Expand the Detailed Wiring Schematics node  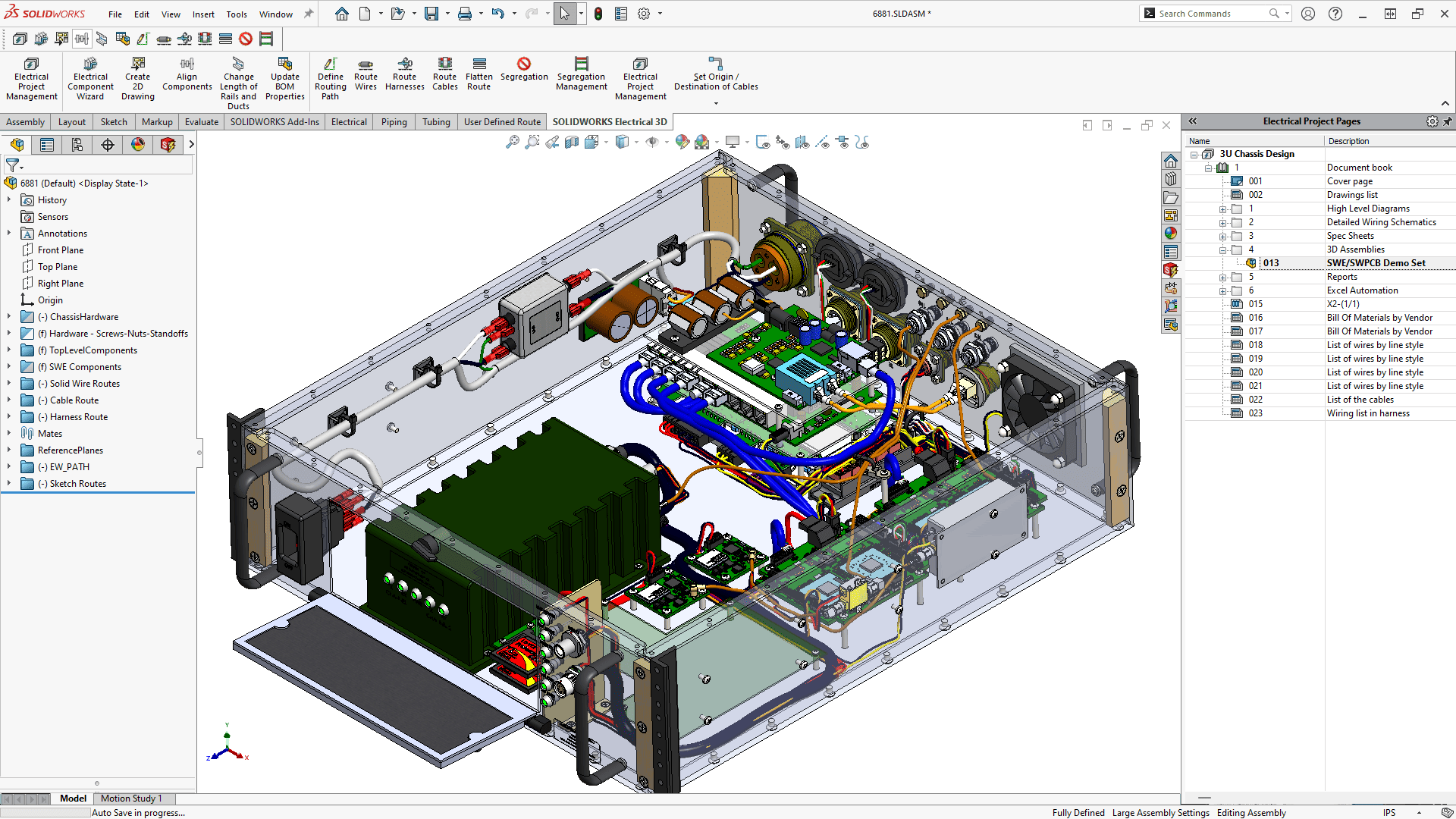coord(1222,222)
